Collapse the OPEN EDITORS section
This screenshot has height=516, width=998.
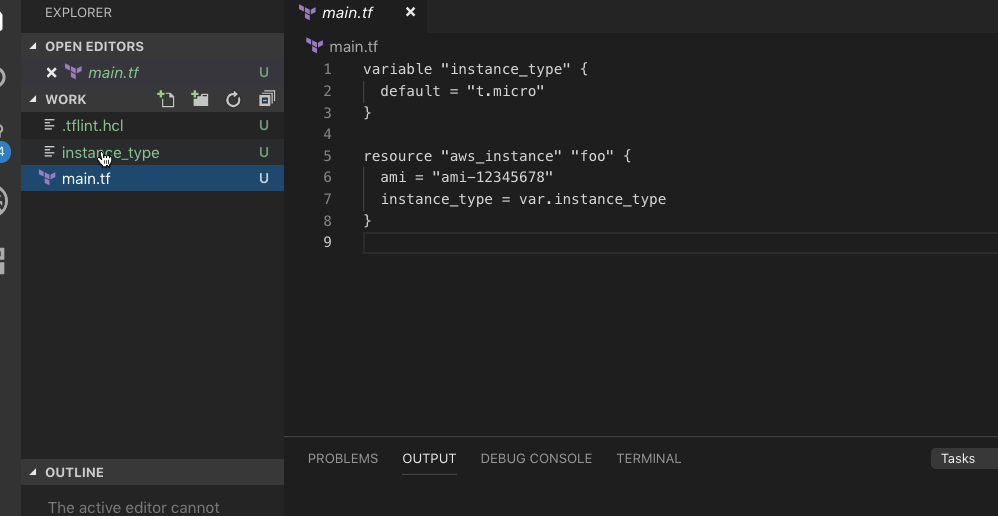33,47
